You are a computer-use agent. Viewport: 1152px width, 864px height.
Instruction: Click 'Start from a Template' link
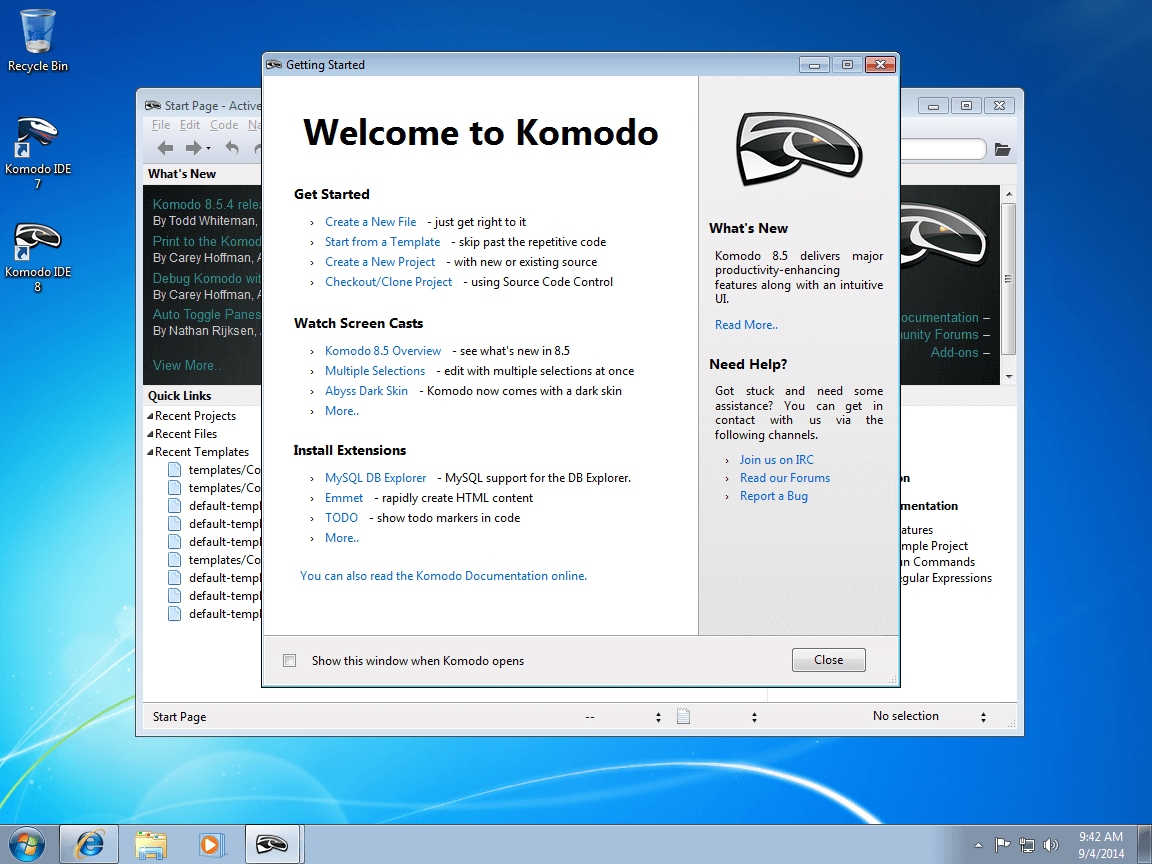click(x=383, y=242)
